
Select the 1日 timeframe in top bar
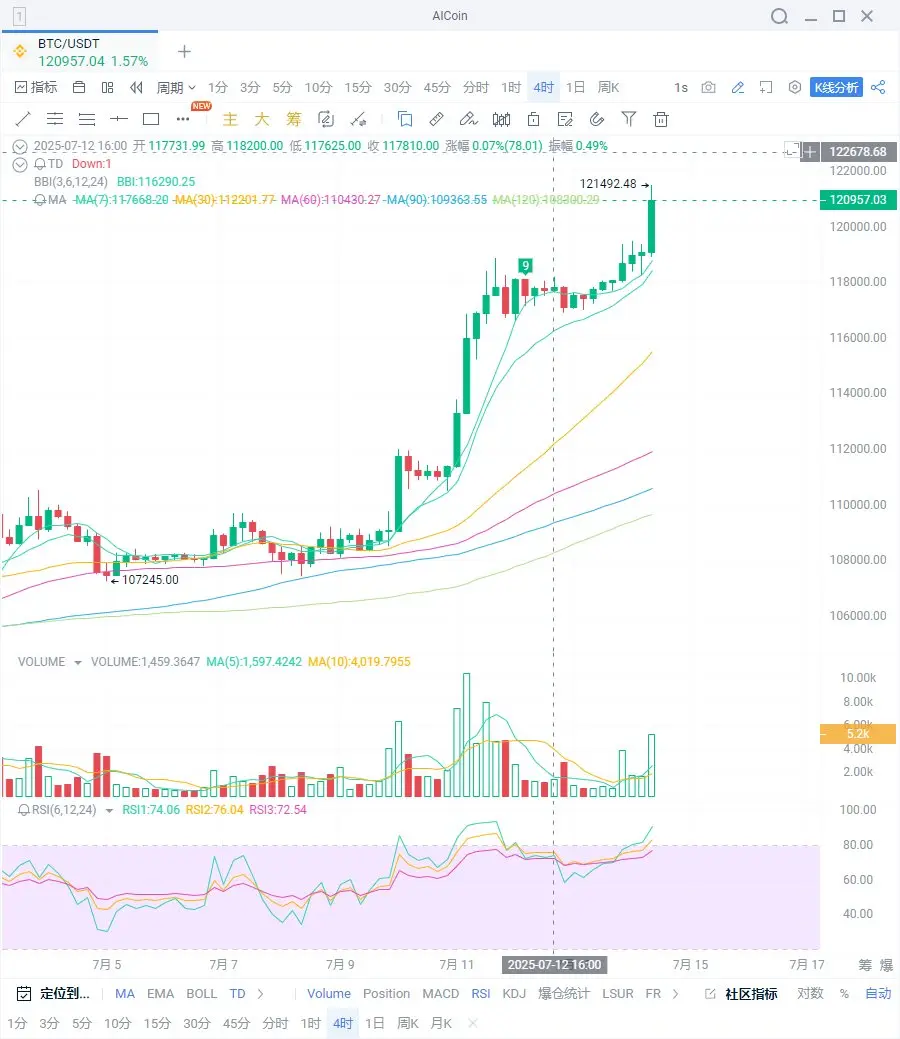(x=575, y=87)
